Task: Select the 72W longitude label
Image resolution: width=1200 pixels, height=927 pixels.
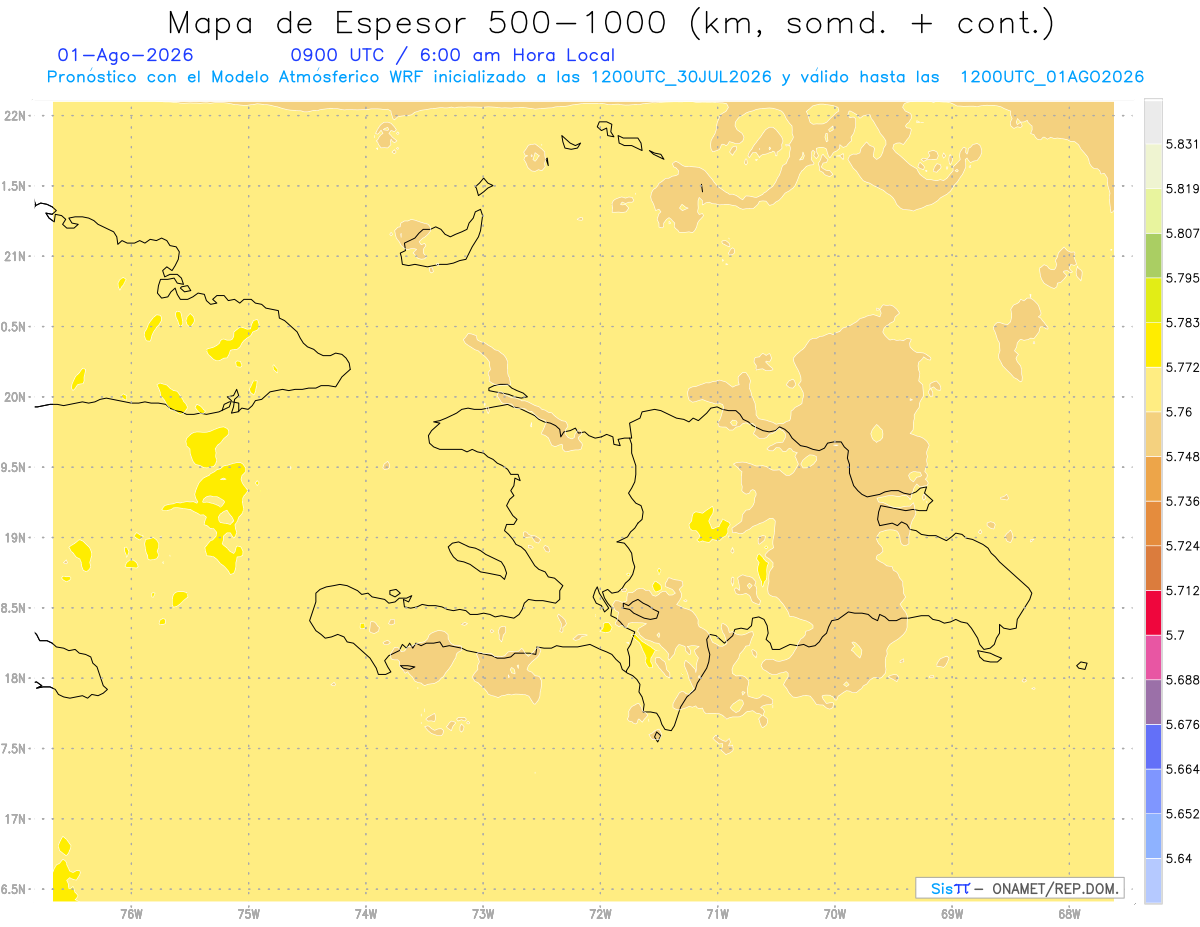Action: coord(600,913)
